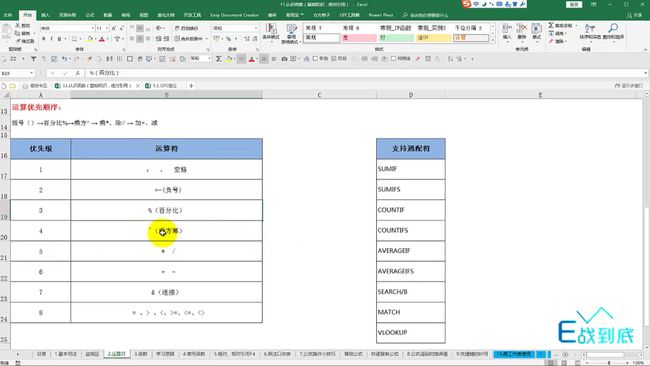Open the font size dropdown
This screenshot has width=650, height=366.
107,28
